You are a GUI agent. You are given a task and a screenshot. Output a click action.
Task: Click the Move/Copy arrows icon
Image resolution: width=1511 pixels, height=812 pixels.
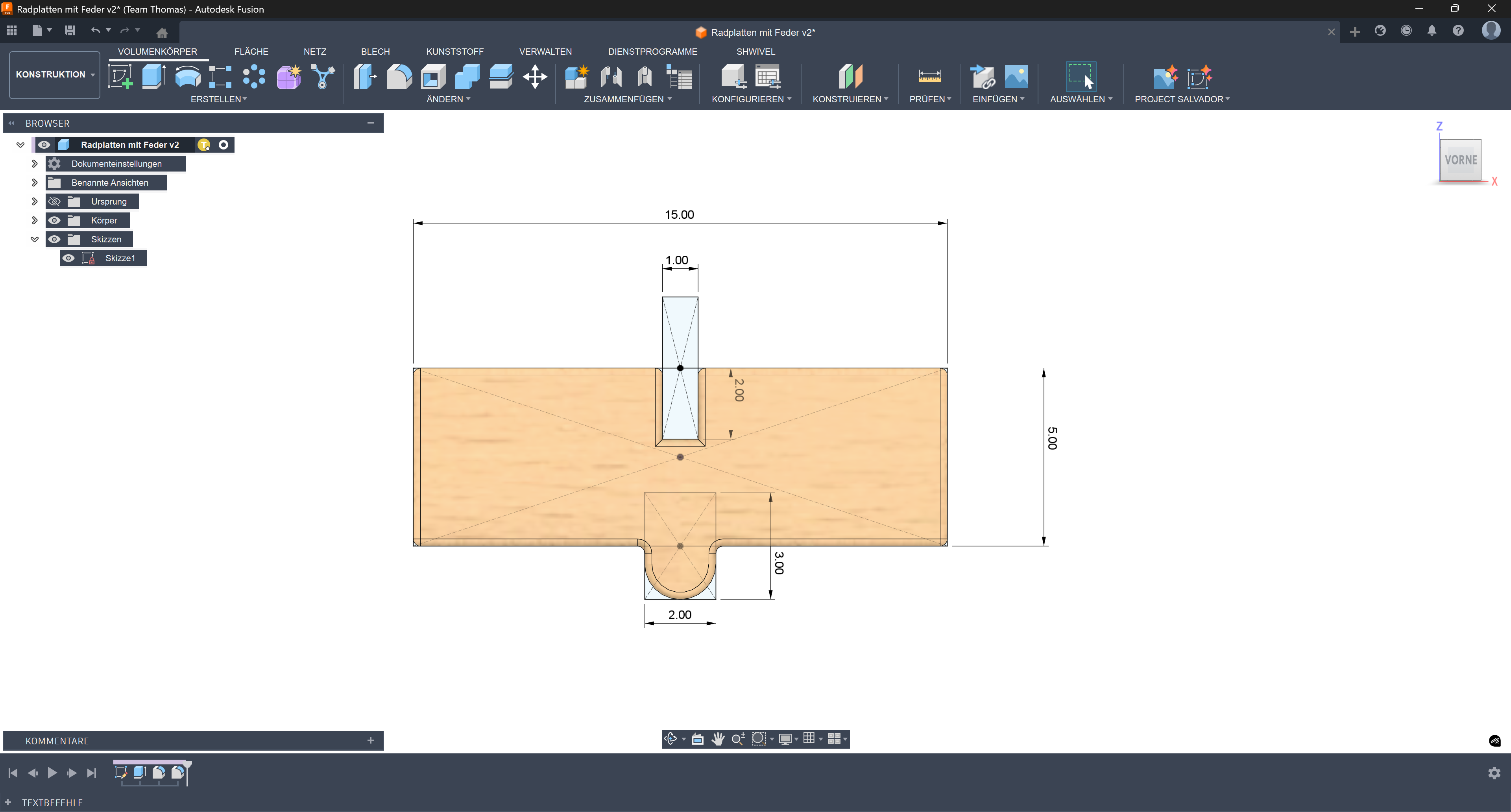(x=534, y=77)
